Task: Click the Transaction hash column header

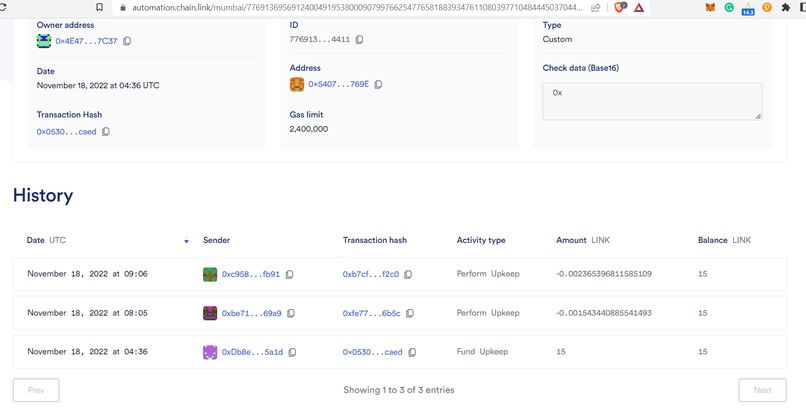Action: [x=375, y=240]
